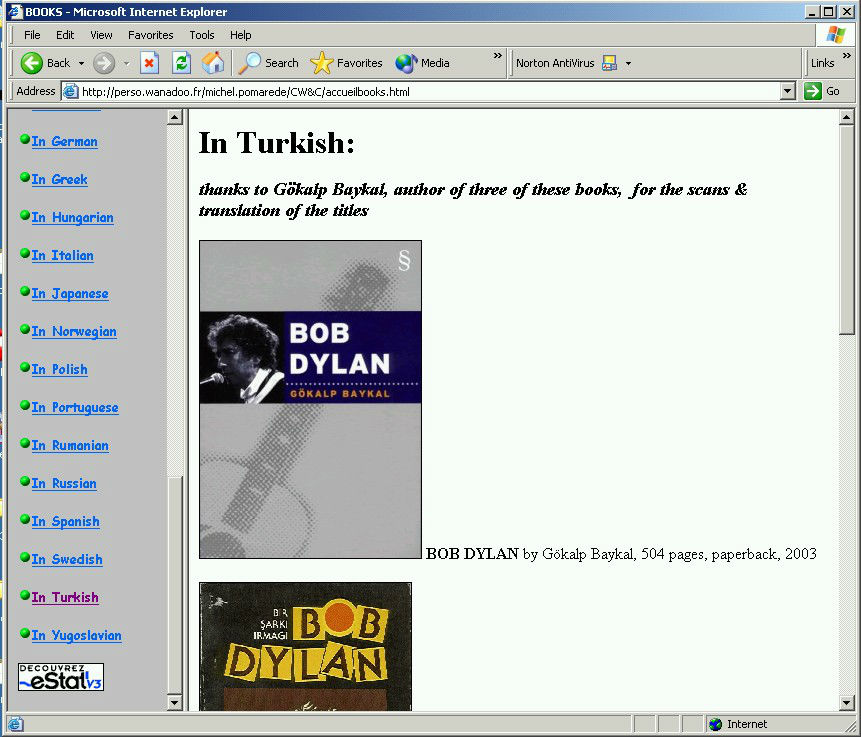Open the Address bar dropdown list

pos(788,91)
